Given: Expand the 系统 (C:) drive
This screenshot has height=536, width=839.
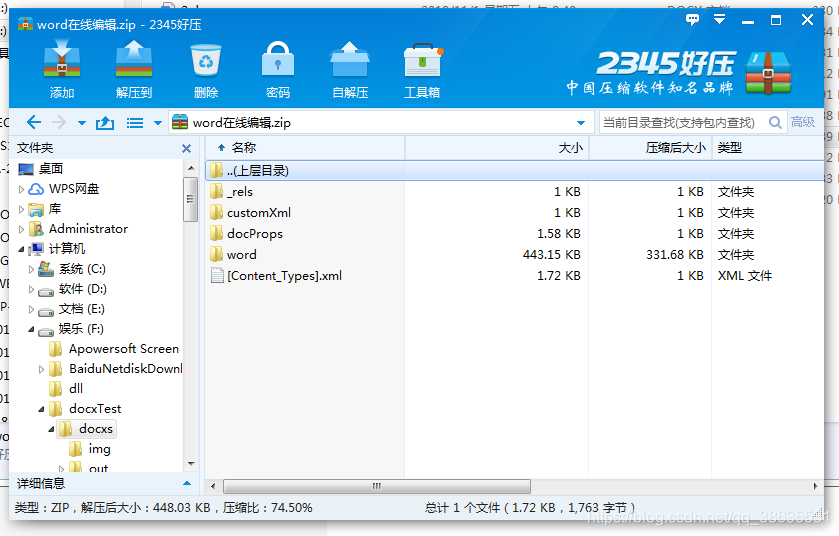Looking at the screenshot, I should coord(32,269).
